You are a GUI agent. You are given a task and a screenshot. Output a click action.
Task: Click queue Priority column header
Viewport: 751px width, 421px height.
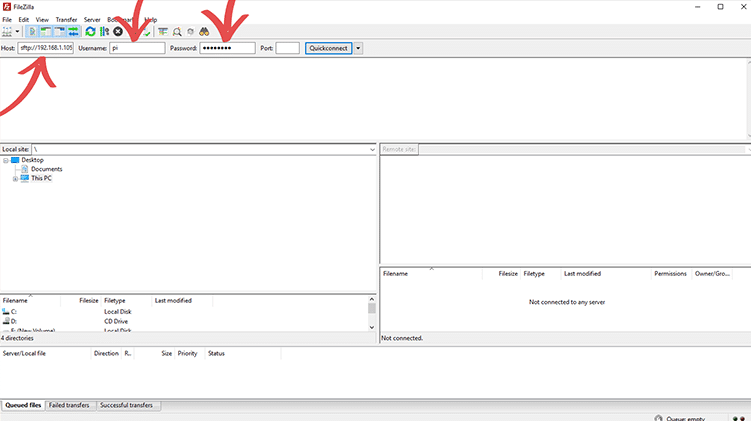pyautogui.click(x=189, y=353)
